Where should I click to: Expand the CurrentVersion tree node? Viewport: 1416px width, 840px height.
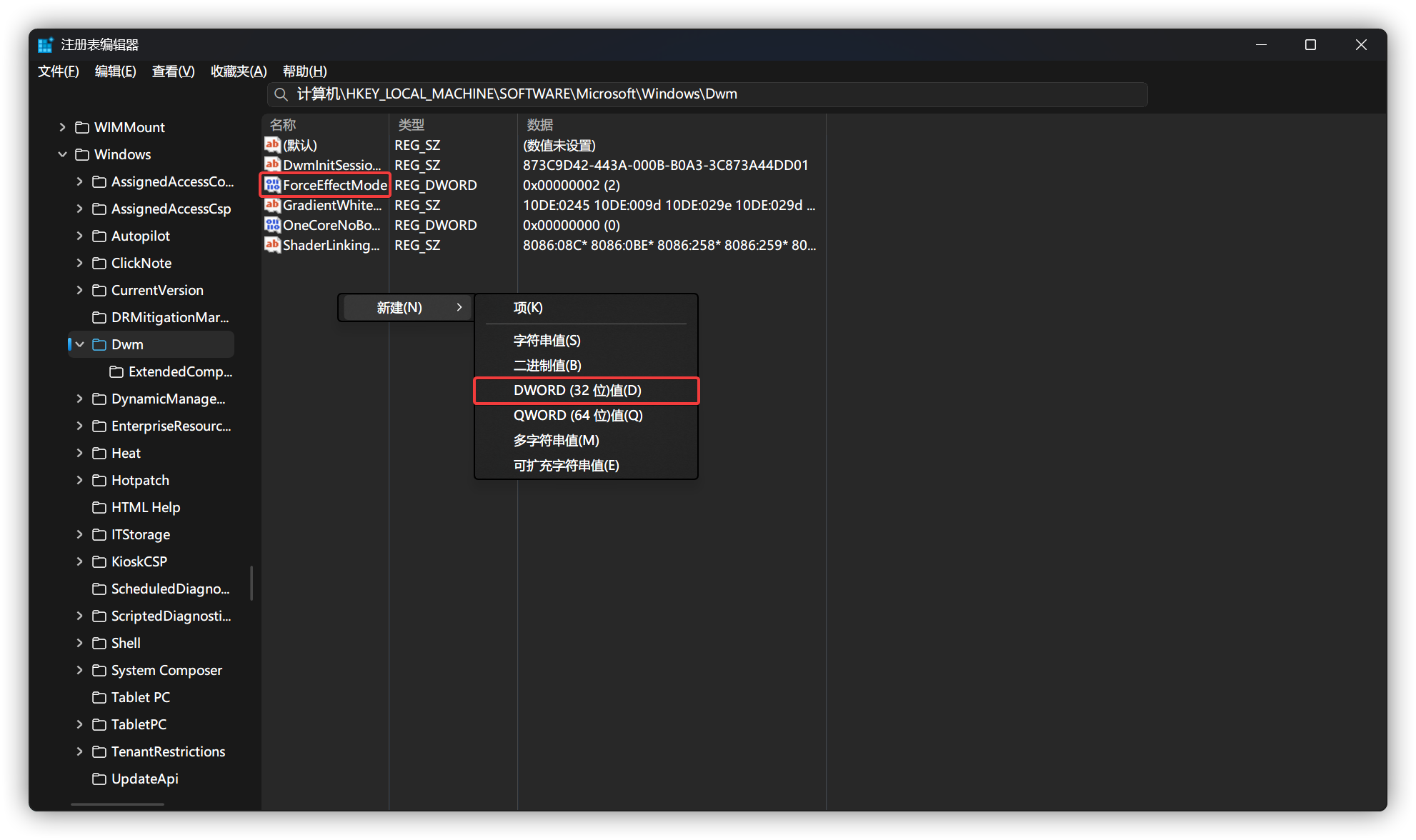click(79, 290)
